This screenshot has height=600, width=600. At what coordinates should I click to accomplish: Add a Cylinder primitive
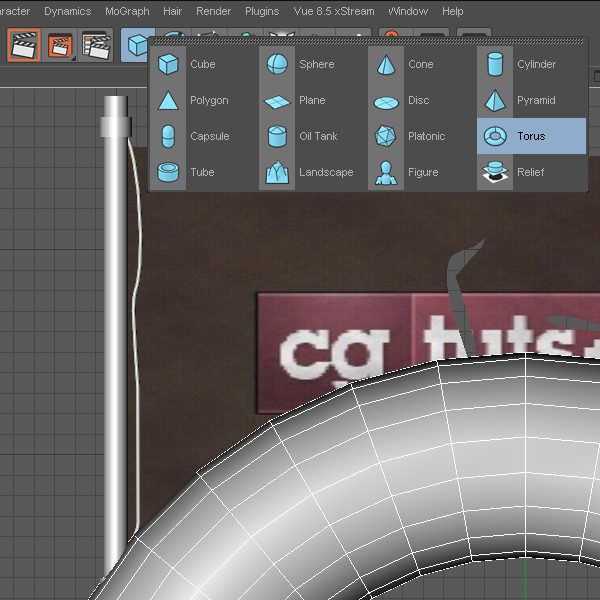click(x=532, y=64)
